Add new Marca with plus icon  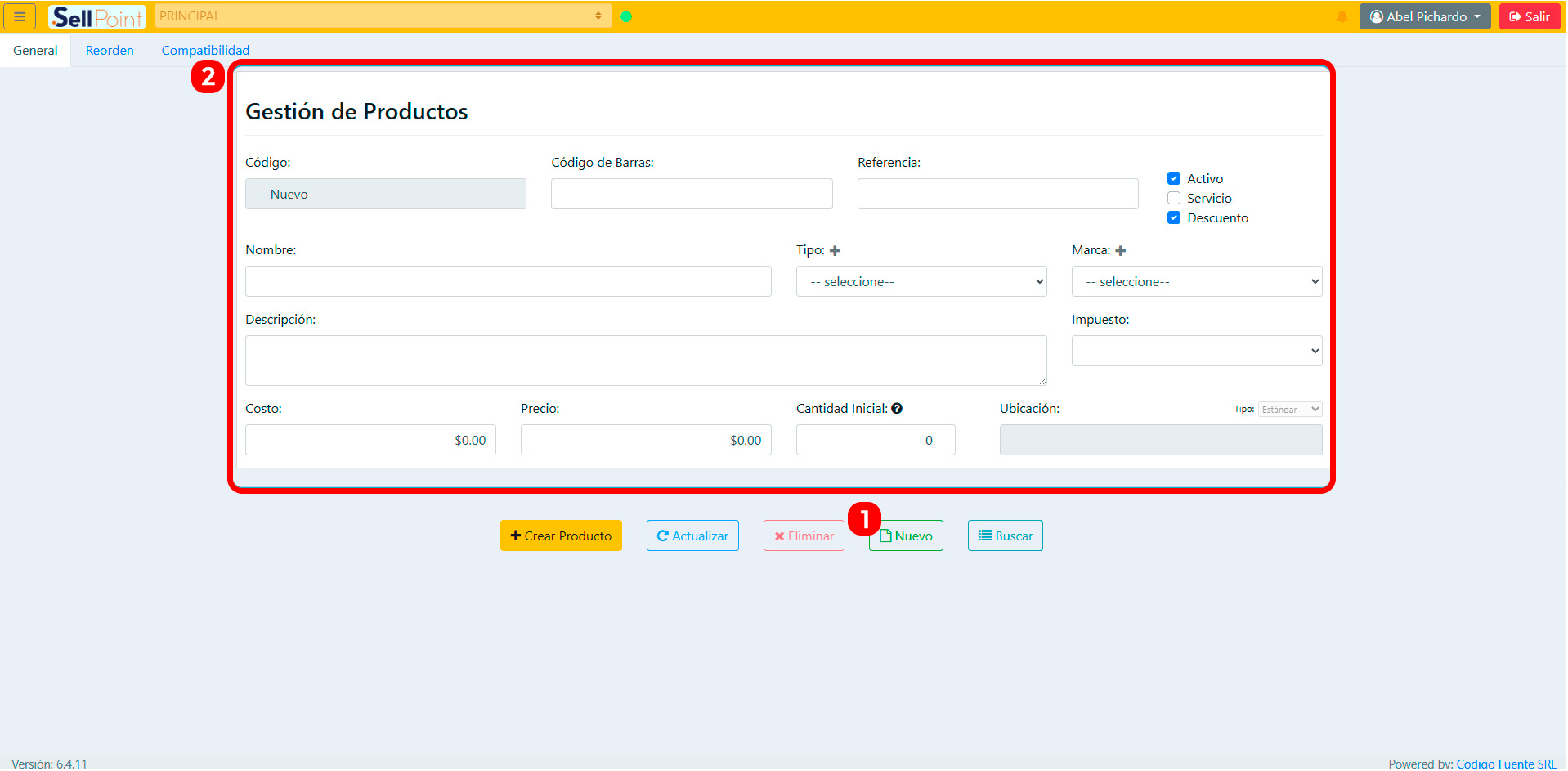click(1121, 251)
